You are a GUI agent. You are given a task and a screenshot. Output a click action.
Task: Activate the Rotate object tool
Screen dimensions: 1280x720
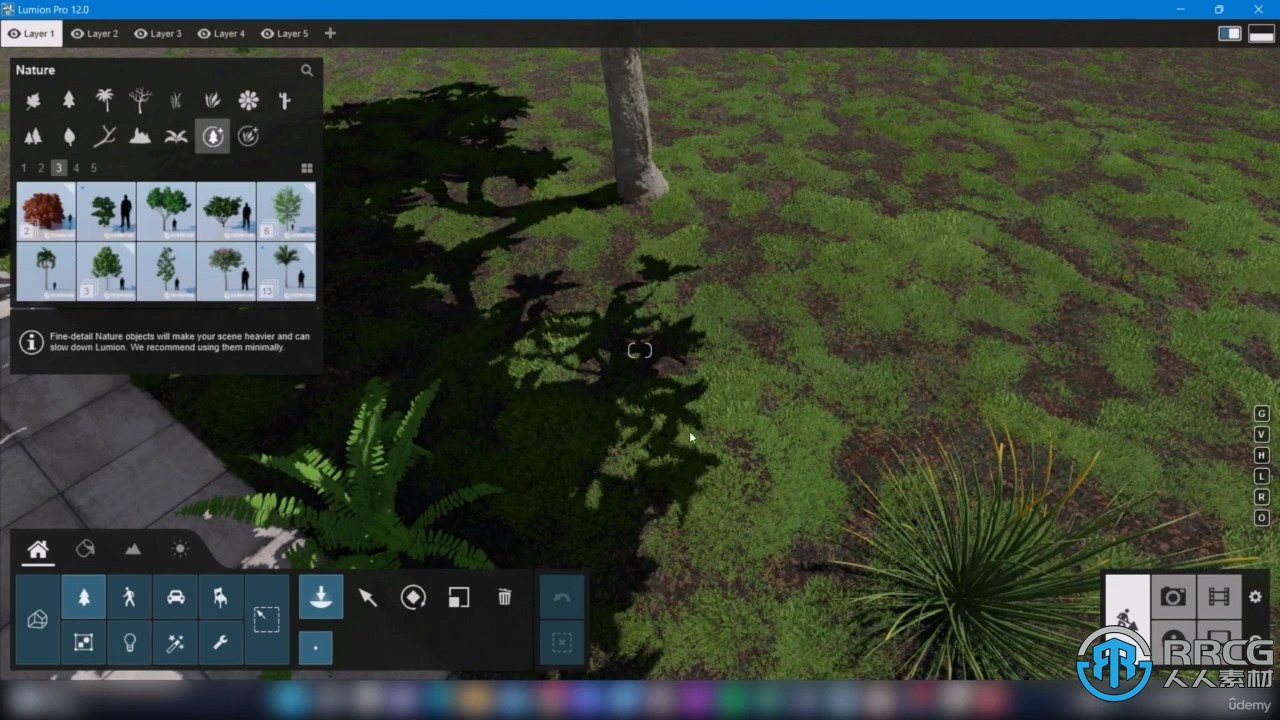(413, 597)
